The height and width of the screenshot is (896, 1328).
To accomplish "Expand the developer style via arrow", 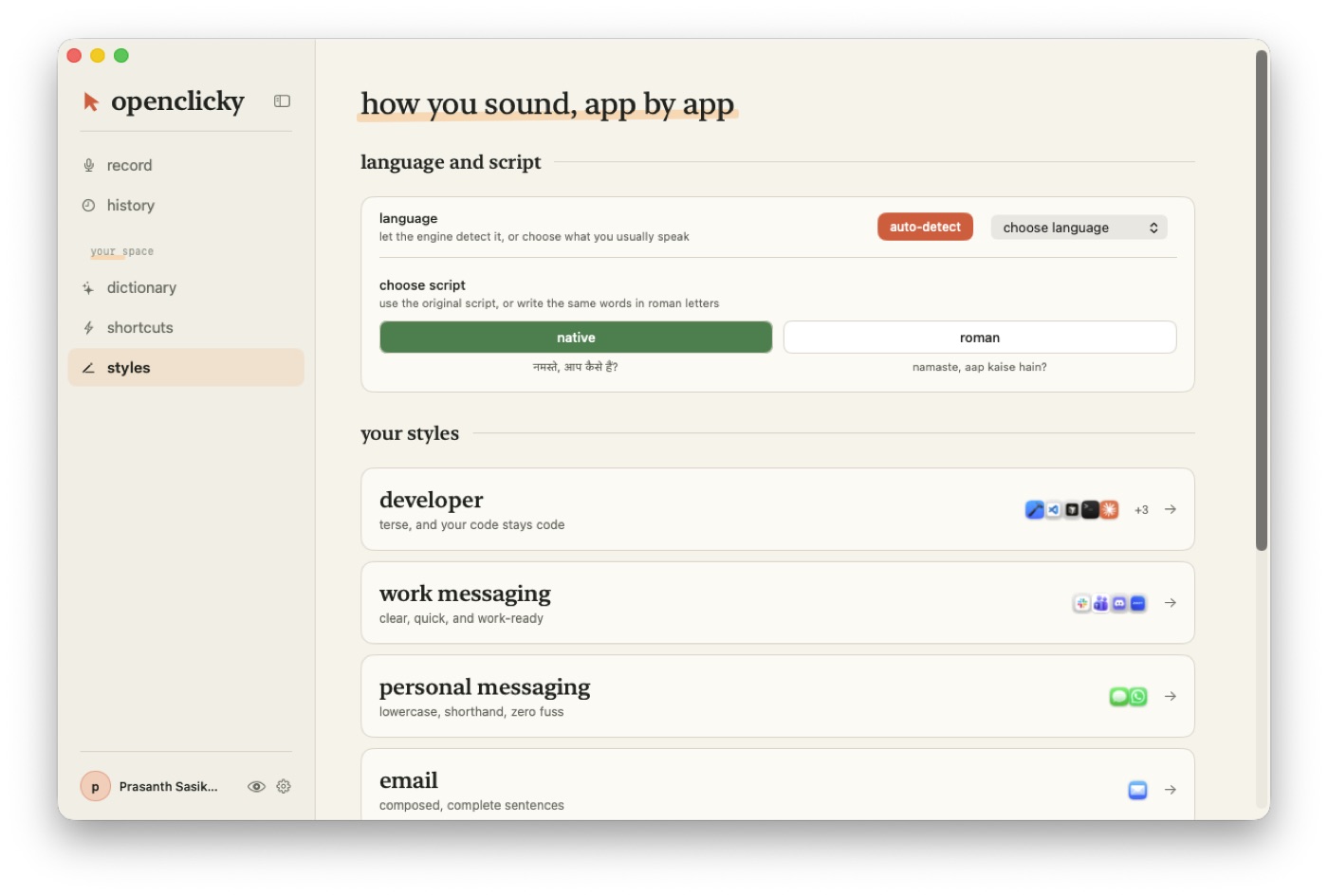I will tap(1171, 509).
